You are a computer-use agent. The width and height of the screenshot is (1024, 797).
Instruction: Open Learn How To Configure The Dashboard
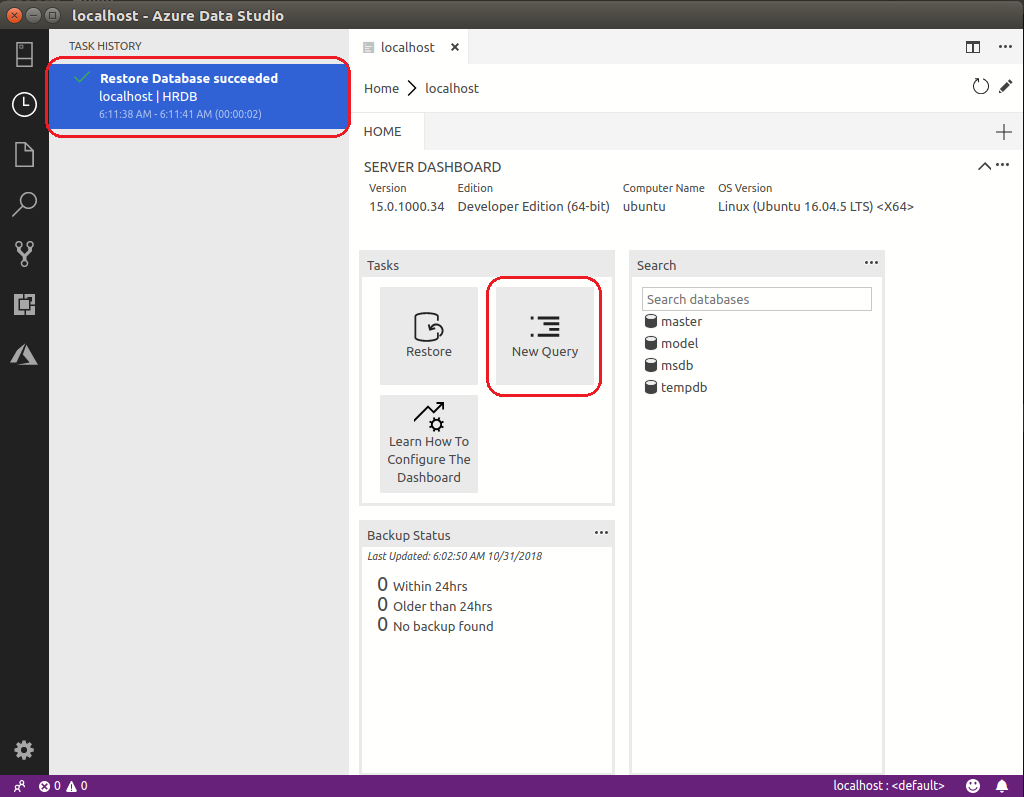428,444
